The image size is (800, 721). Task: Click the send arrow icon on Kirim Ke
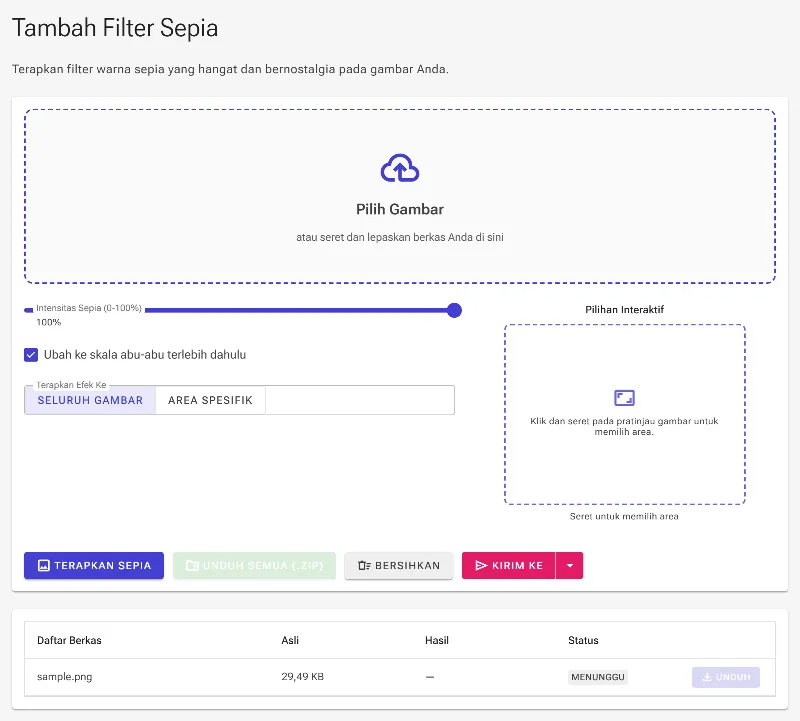[481, 565]
